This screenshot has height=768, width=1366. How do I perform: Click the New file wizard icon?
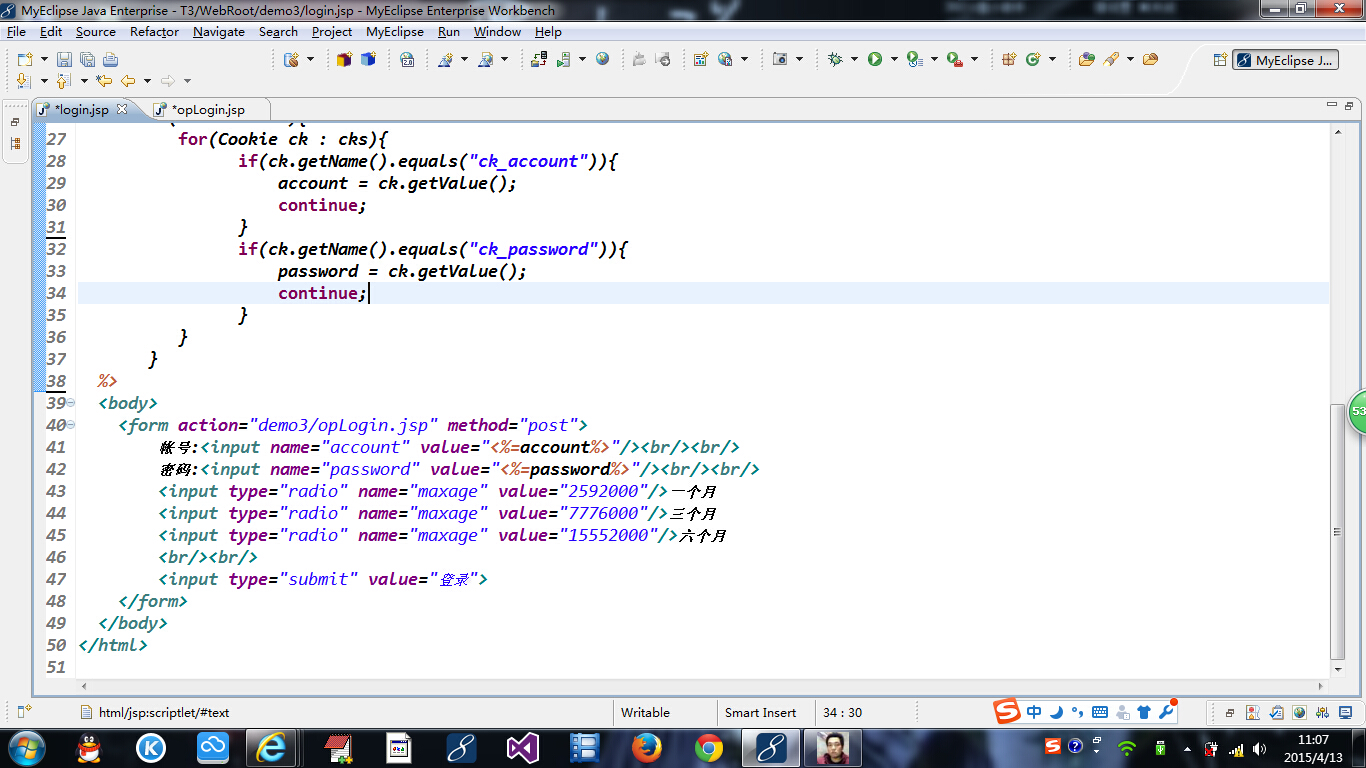[24, 60]
